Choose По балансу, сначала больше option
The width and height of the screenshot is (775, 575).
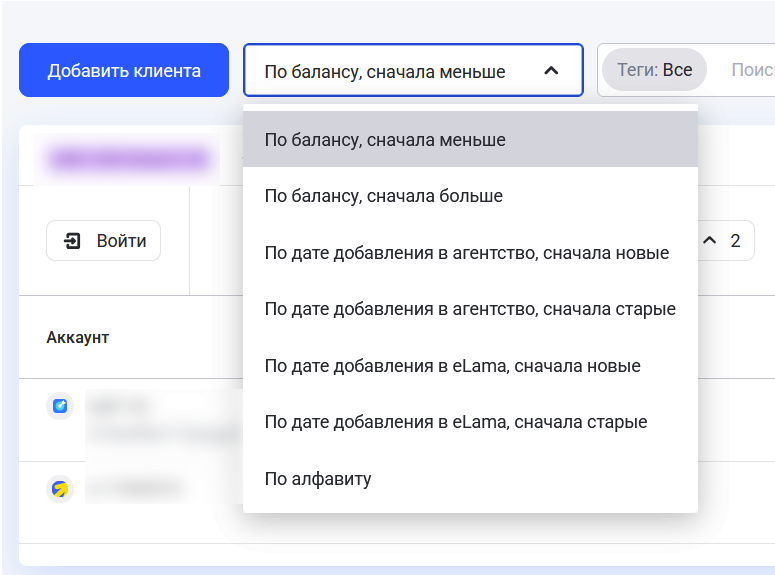pos(470,196)
